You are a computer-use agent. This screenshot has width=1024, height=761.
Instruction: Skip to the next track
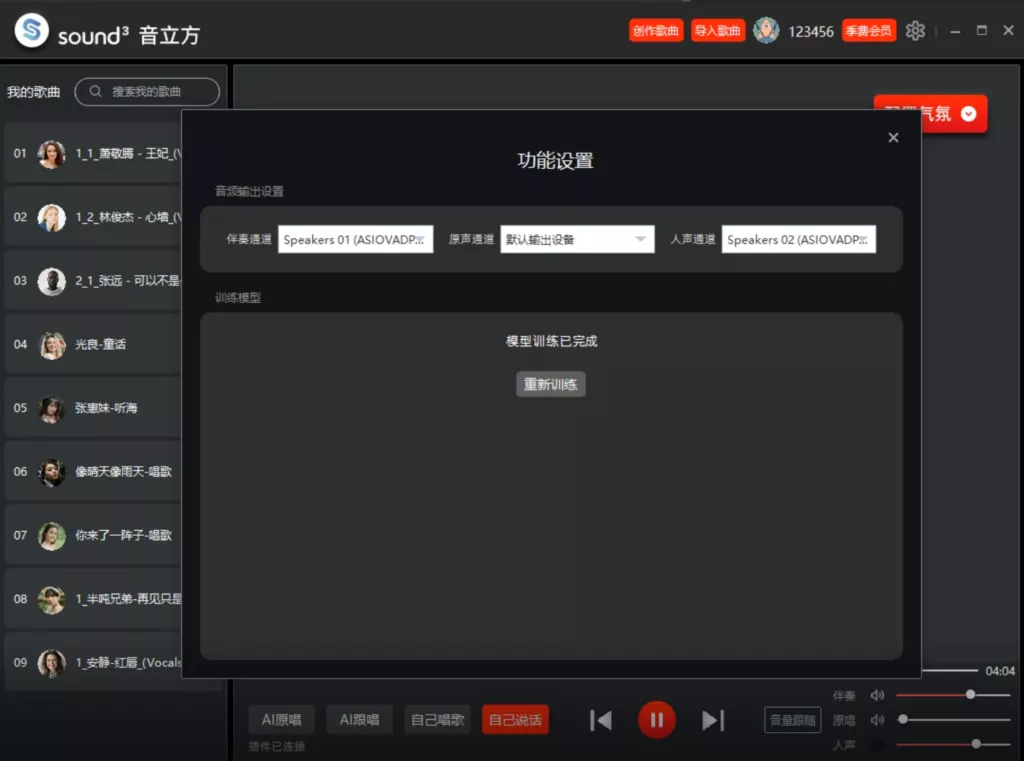pos(712,721)
